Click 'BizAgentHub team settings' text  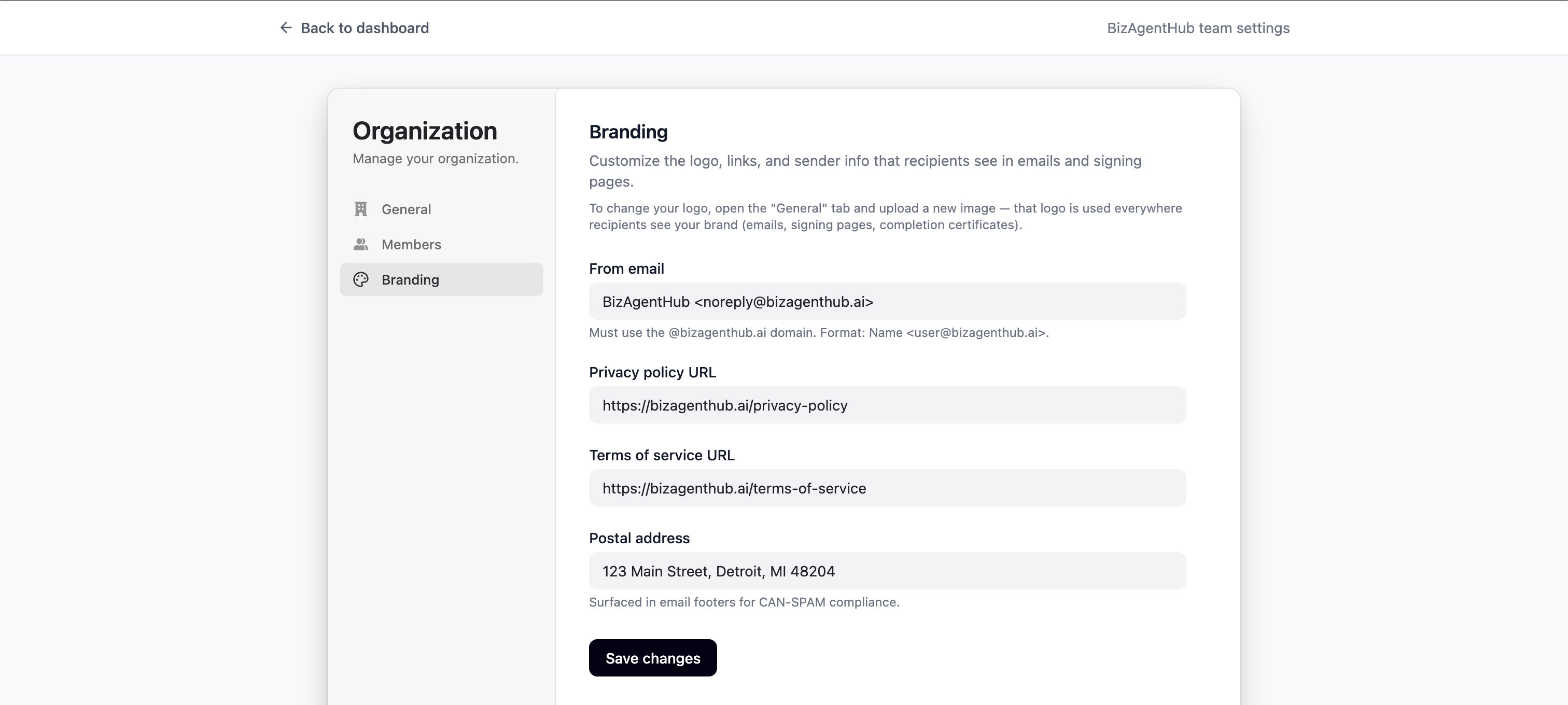click(1198, 28)
